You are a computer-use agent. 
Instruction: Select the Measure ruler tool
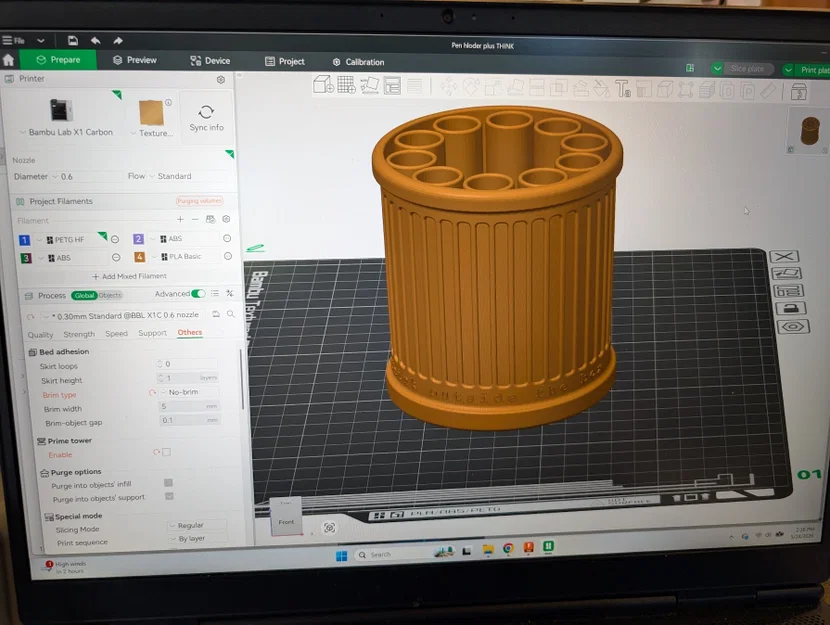click(x=768, y=91)
